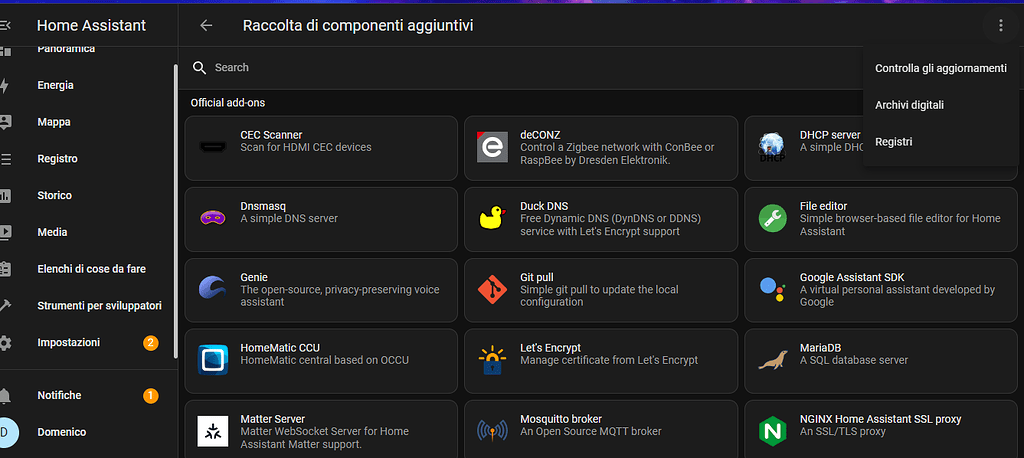Open the Mappa sidebar item
The image size is (1024, 458).
click(x=54, y=122)
